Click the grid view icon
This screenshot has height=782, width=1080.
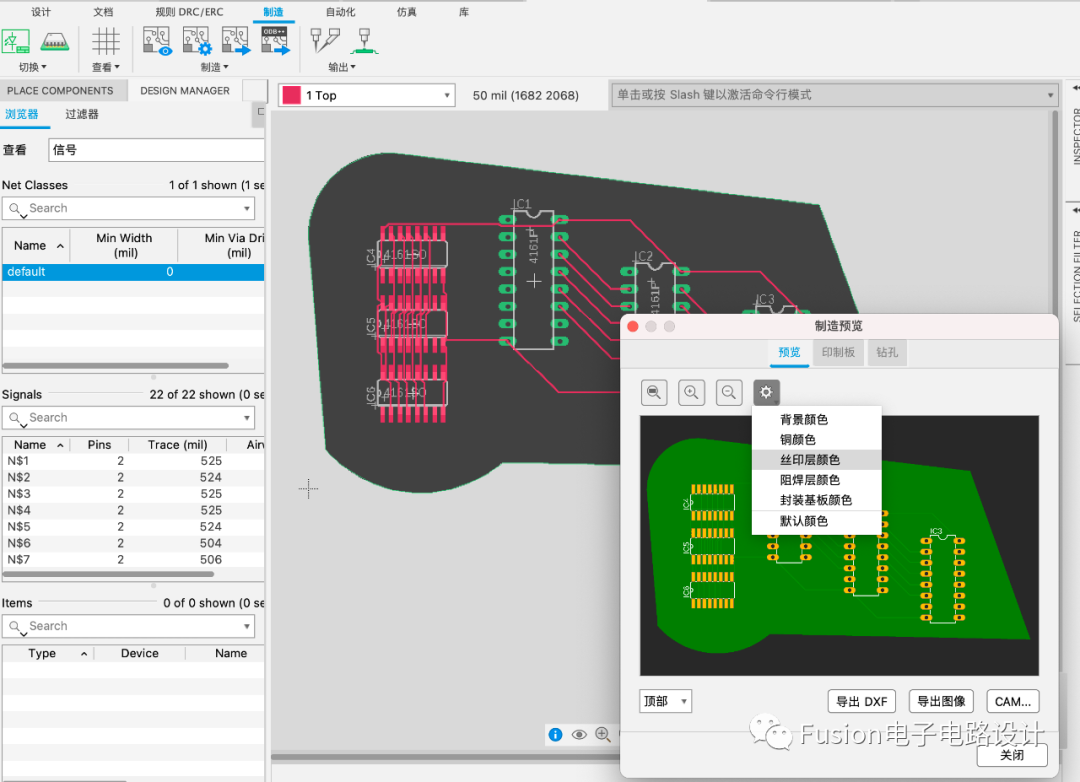[105, 41]
